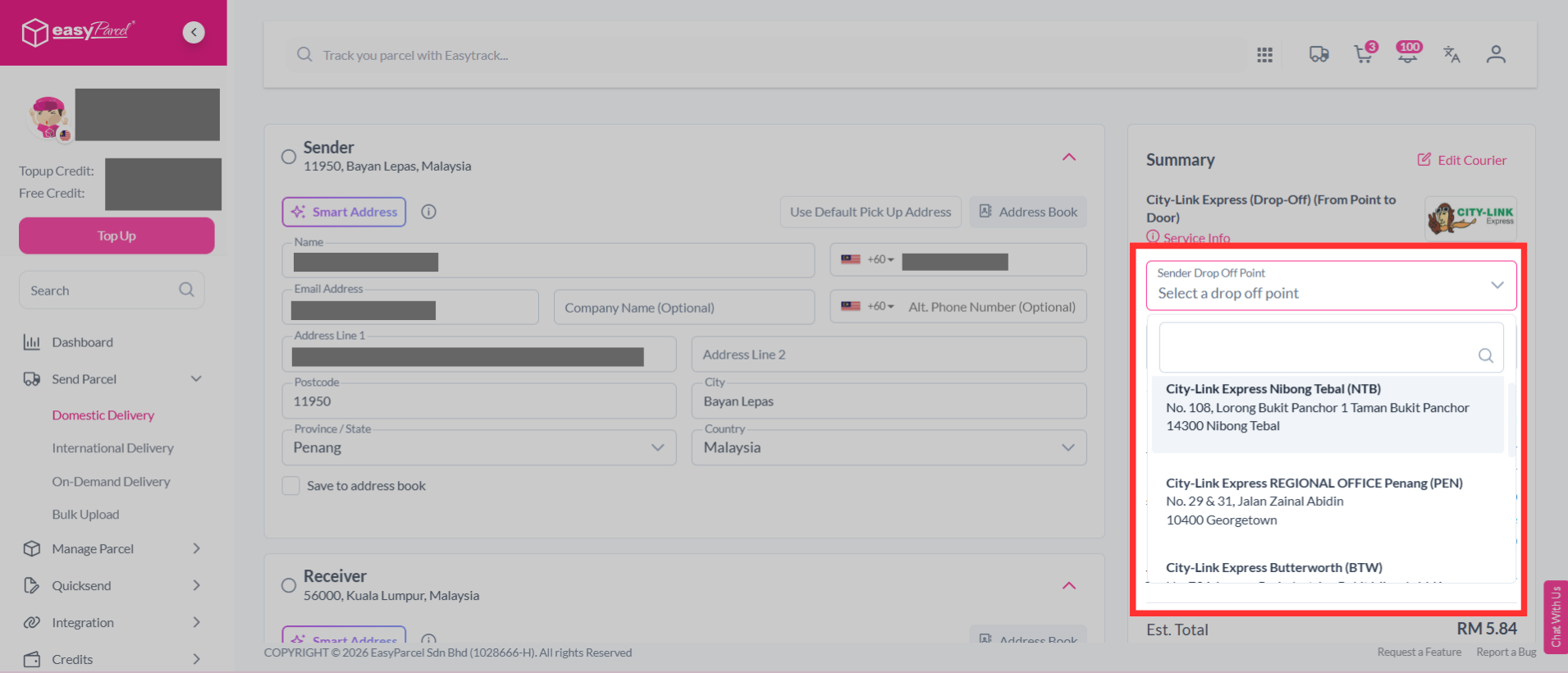1568x673 pixels.
Task: Open the language translation menu
Action: coord(1451,54)
